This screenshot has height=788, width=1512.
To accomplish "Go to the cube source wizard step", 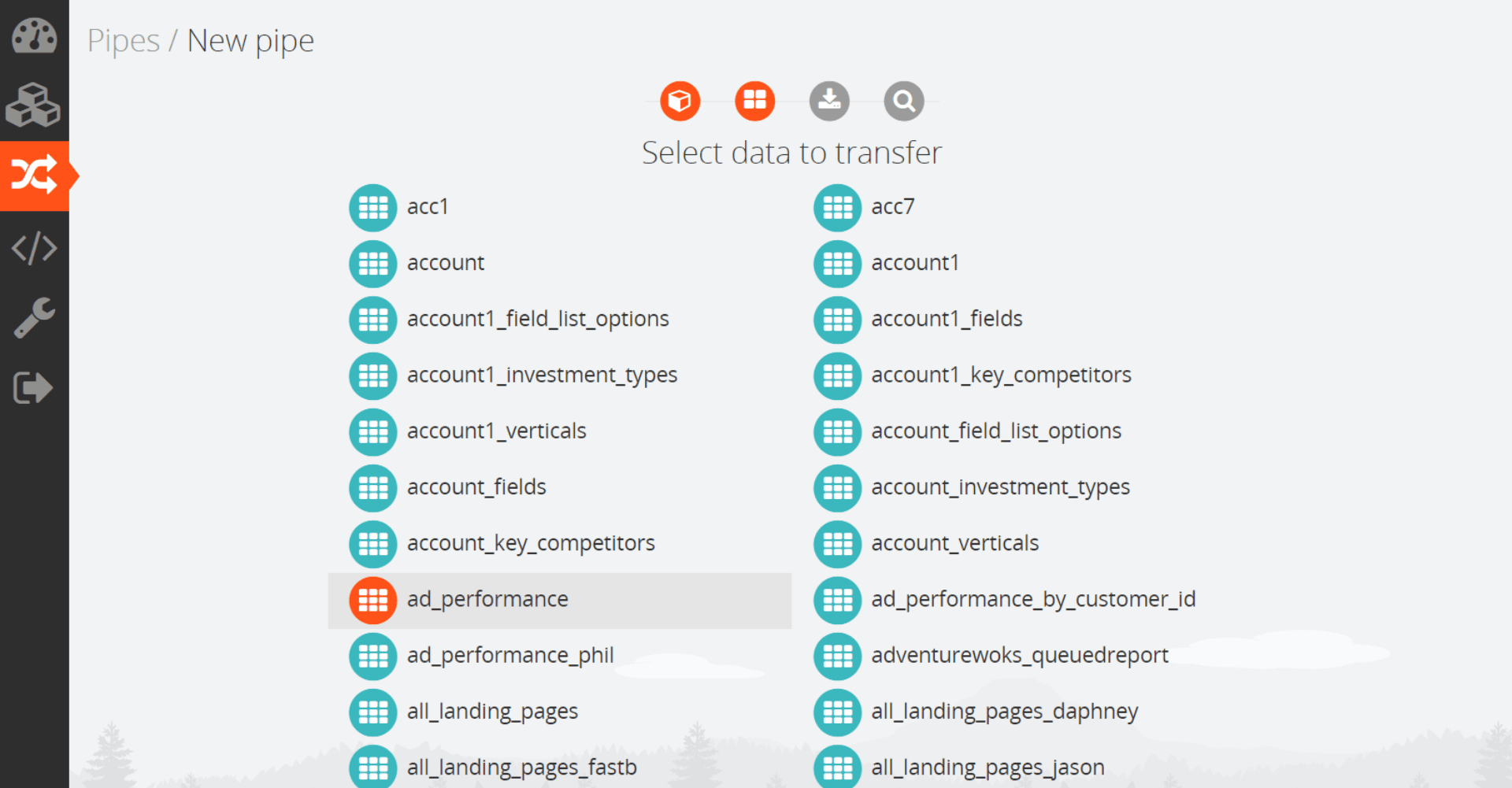I will pos(680,101).
